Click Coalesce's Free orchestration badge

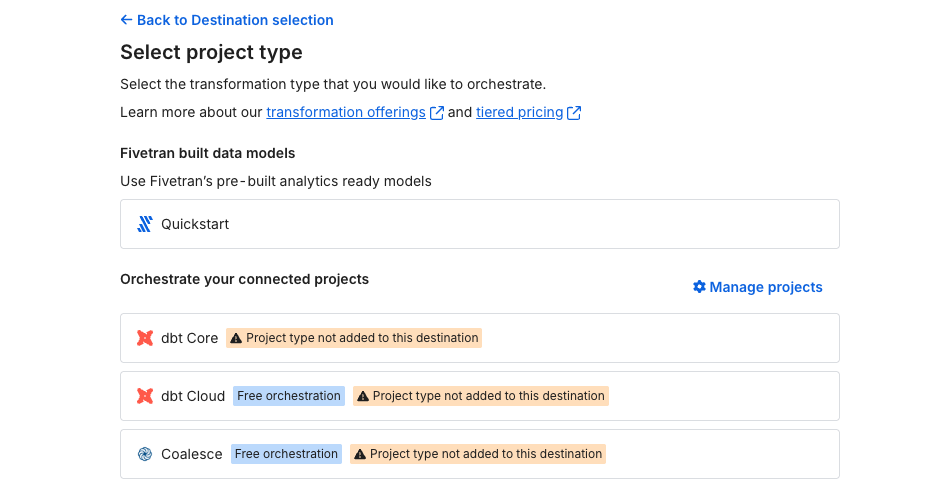286,454
